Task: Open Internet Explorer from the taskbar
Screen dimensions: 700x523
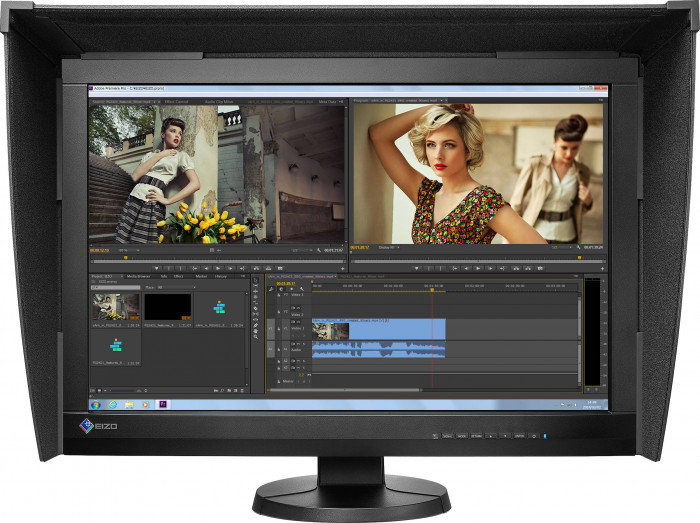Action: coord(113,404)
